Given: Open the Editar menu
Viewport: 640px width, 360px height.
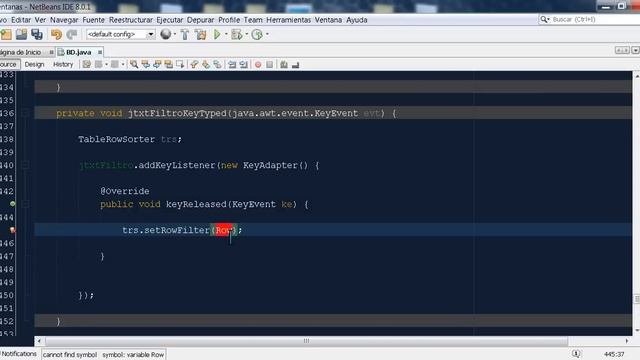Looking at the screenshot, I should [21, 20].
